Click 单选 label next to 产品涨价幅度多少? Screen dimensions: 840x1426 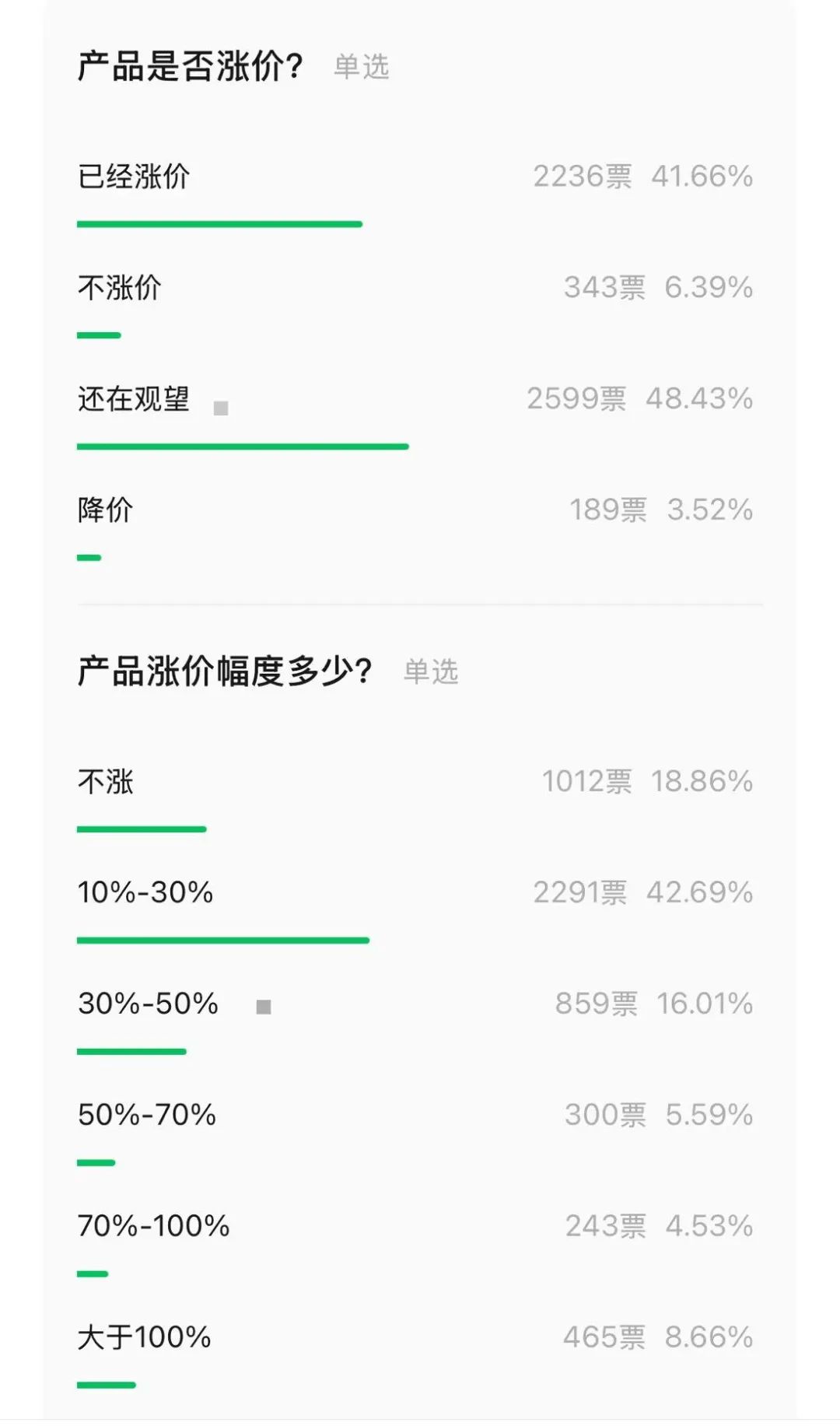[431, 671]
